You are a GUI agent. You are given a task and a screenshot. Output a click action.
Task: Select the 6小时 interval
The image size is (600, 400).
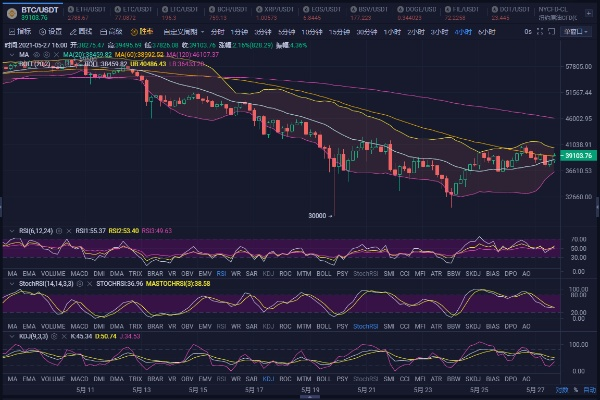click(487, 32)
